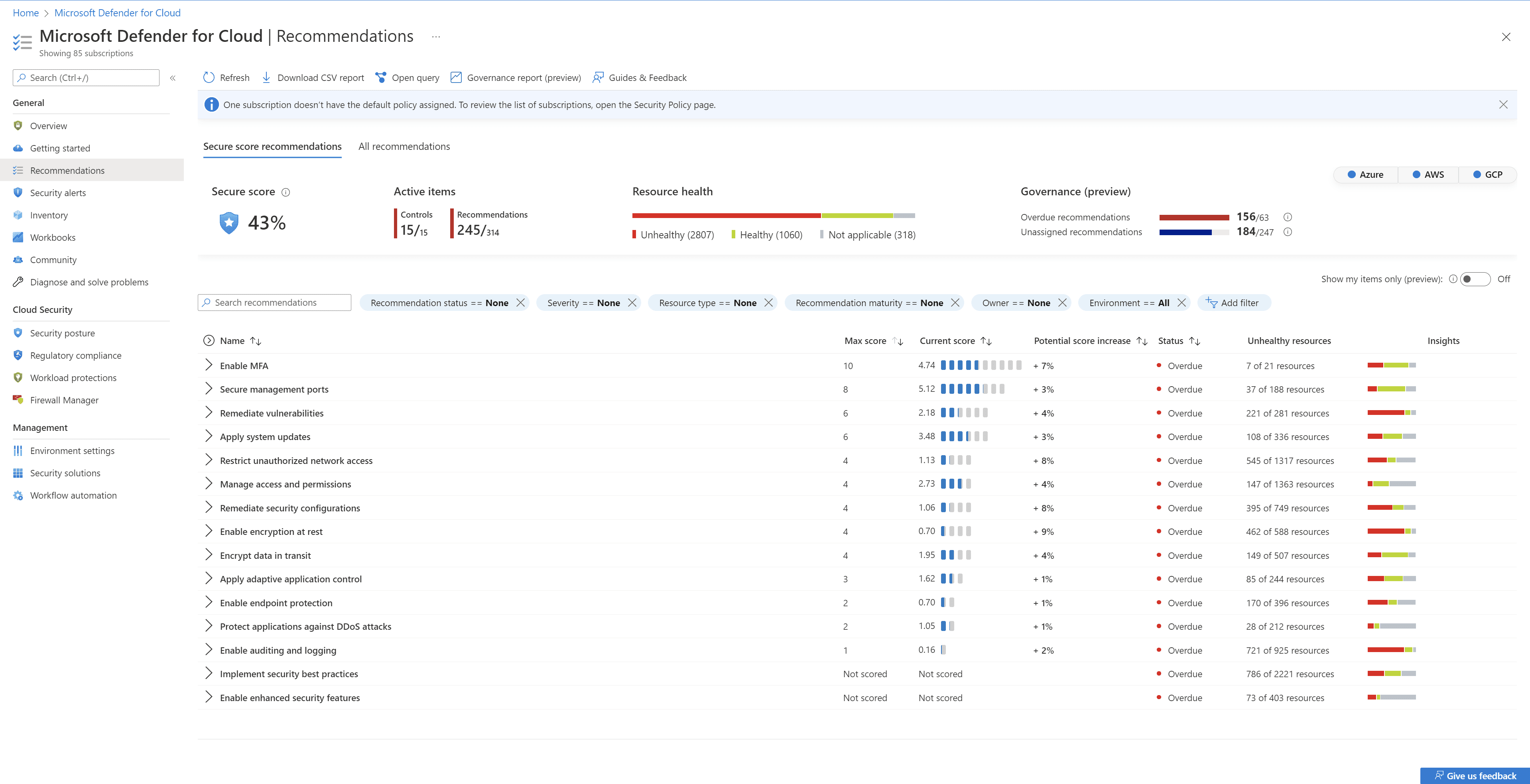The height and width of the screenshot is (784, 1530).
Task: Open Firewall Manager under Cloud Security
Action: click(x=64, y=399)
